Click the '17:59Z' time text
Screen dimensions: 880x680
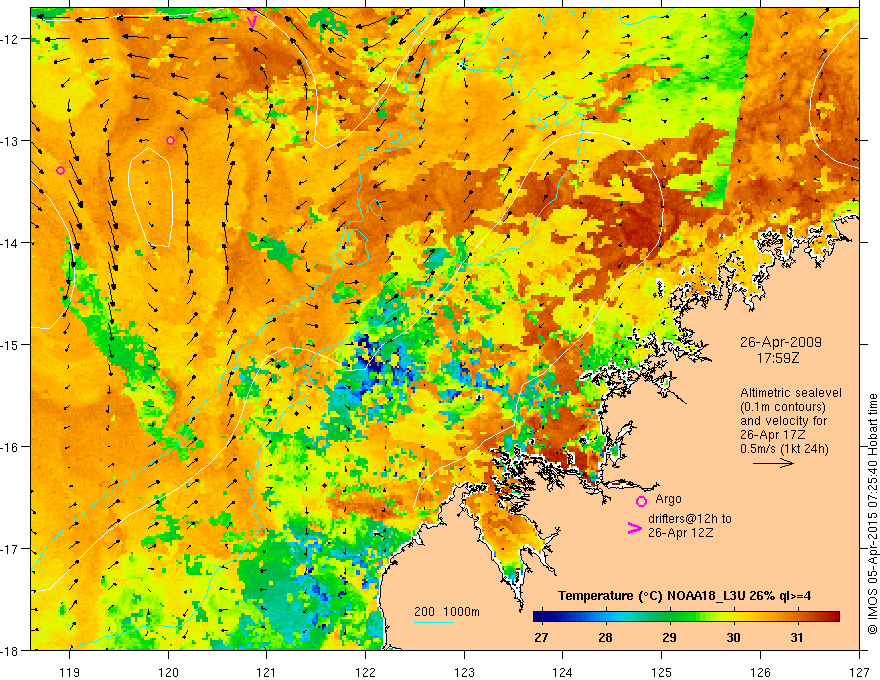pyautogui.click(x=777, y=358)
